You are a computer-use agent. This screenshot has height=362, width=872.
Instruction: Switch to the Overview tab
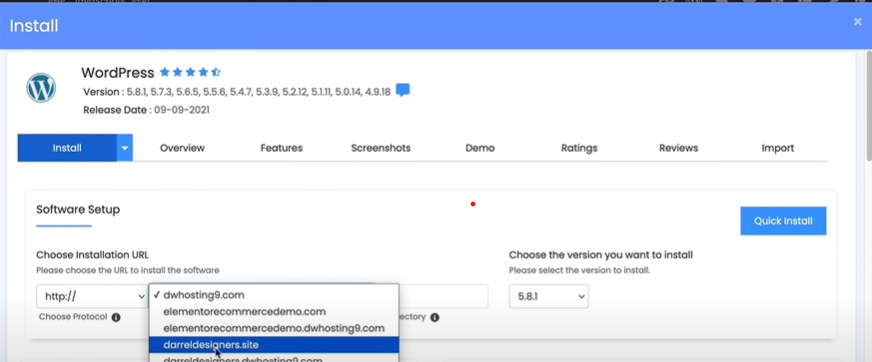[182, 148]
